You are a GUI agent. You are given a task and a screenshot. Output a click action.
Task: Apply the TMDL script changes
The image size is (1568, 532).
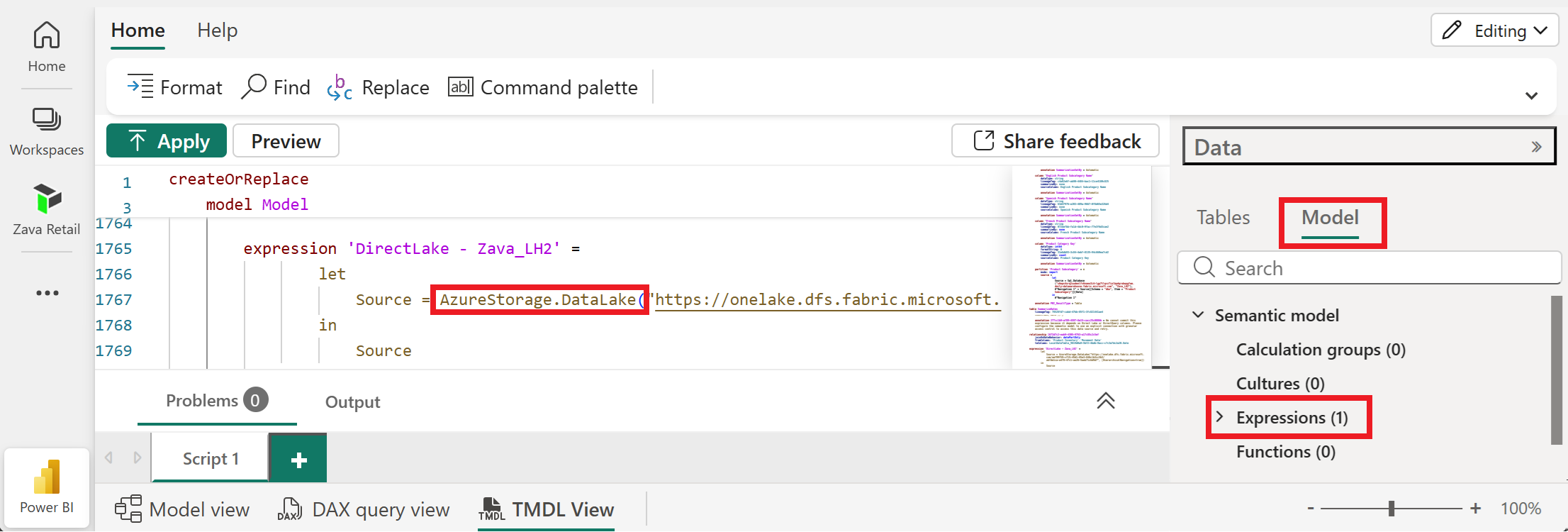click(167, 141)
